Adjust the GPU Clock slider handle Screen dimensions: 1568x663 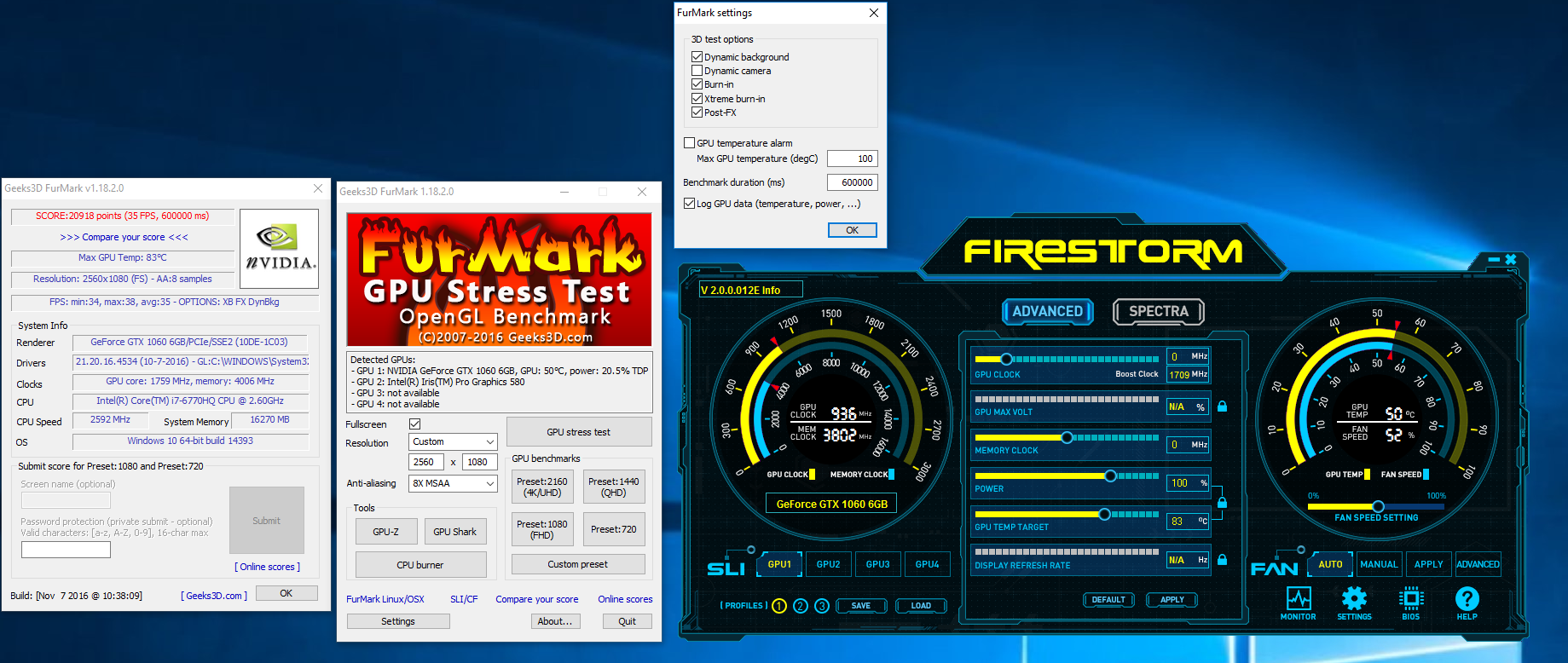coord(1006,359)
